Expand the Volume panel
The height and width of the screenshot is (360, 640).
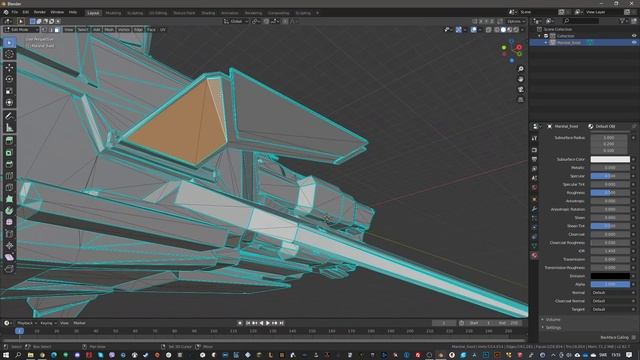553,320
